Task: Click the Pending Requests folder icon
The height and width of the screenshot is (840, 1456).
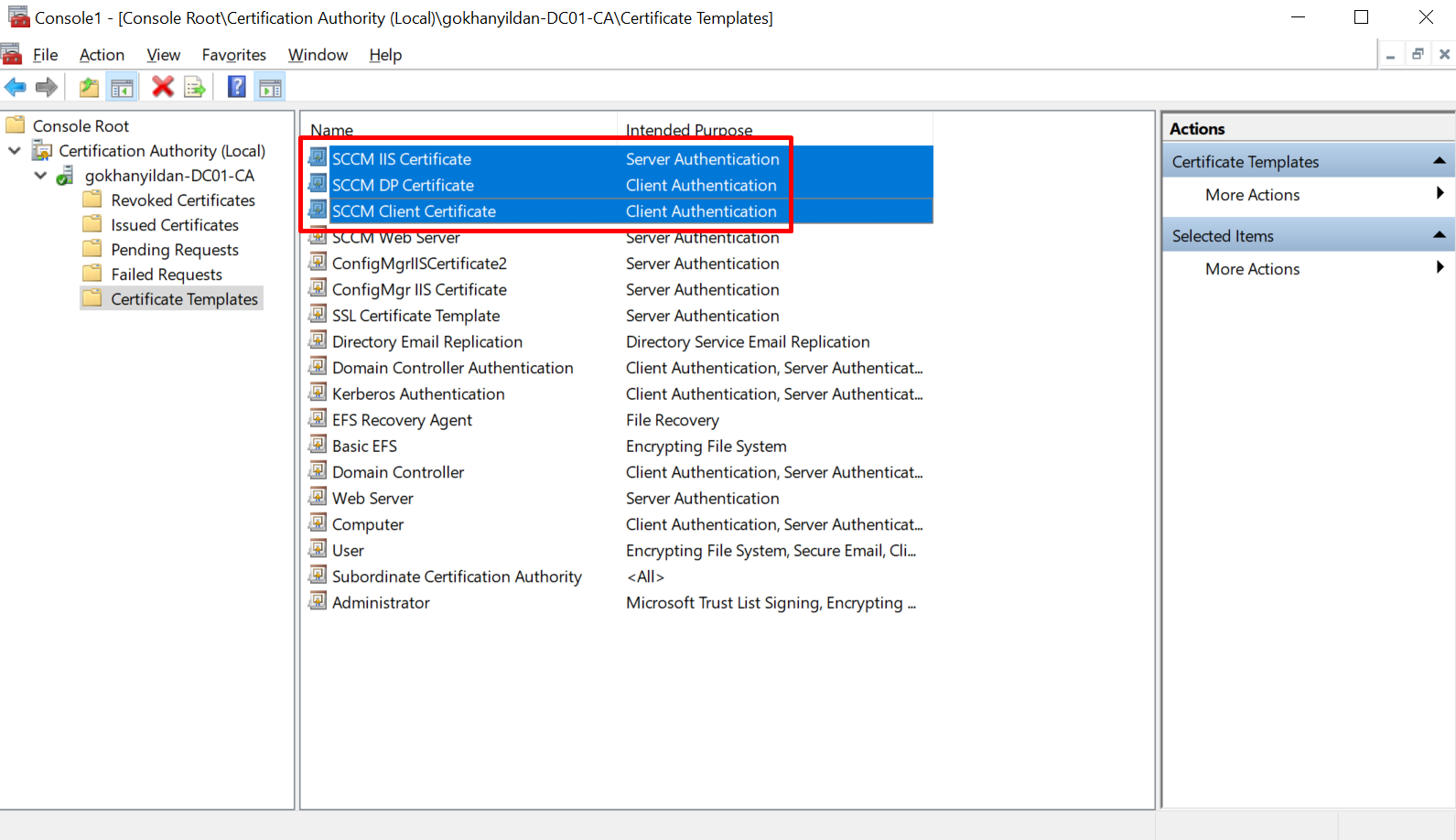Action: coord(92,248)
